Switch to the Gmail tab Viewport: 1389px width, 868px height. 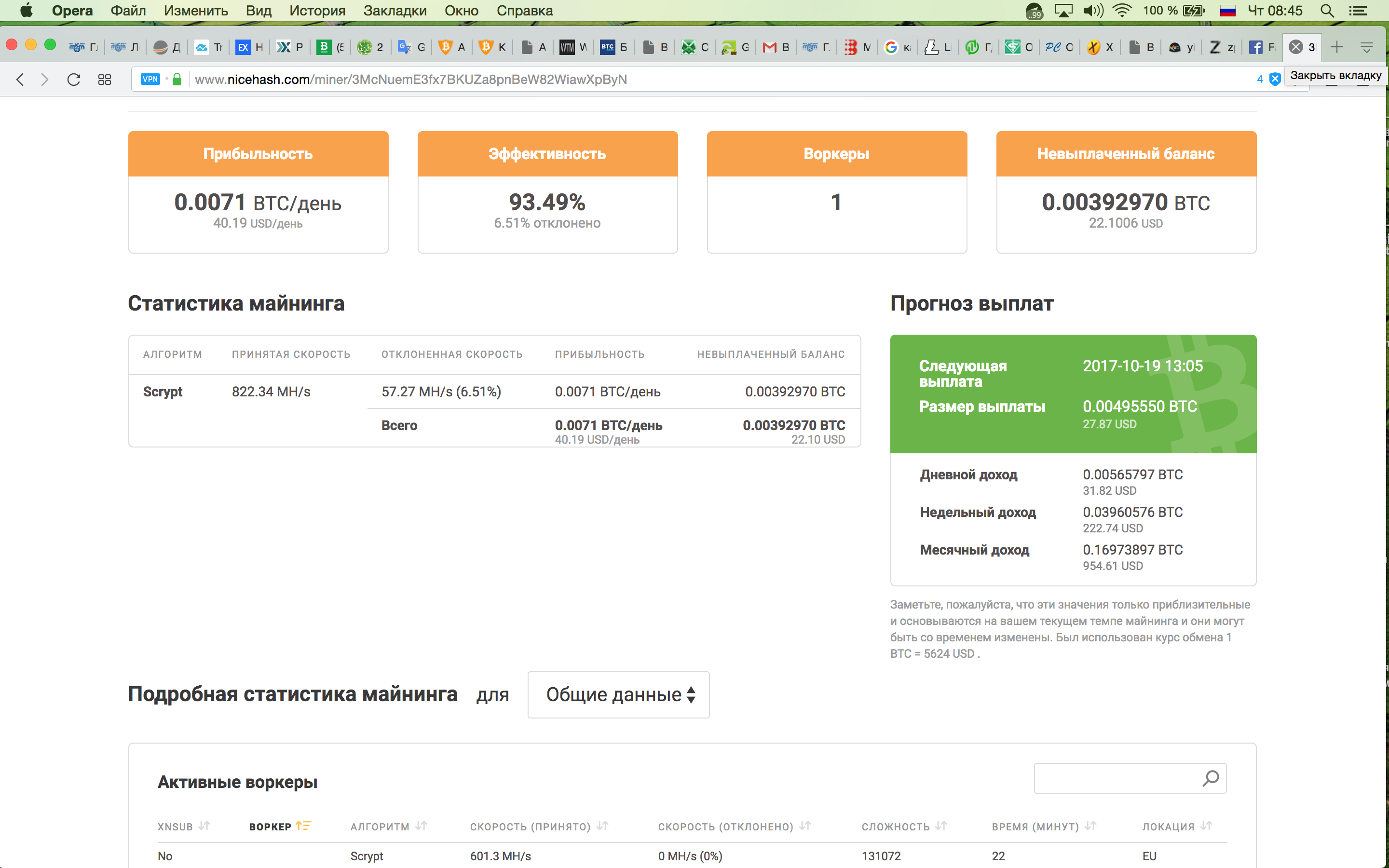pyautogui.click(x=776, y=47)
